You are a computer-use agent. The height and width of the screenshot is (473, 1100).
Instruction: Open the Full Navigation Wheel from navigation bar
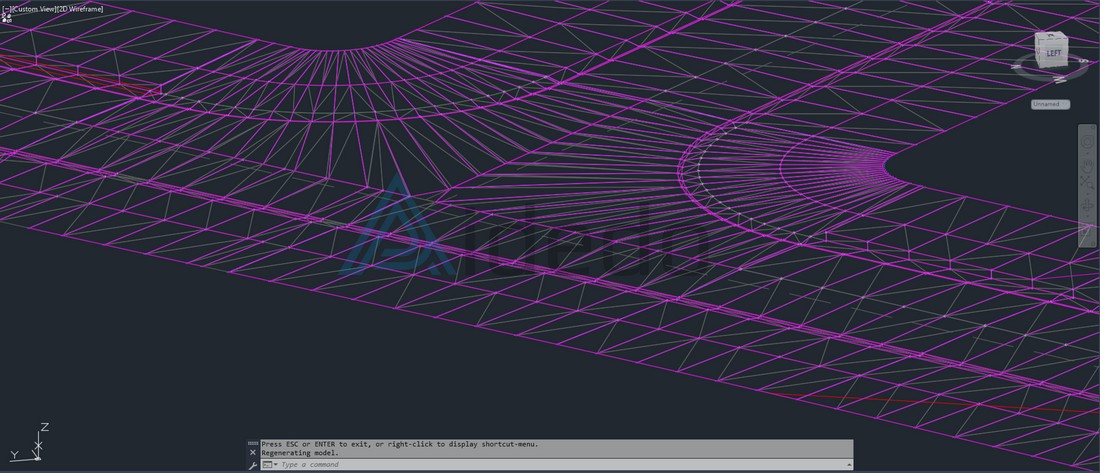click(1088, 140)
